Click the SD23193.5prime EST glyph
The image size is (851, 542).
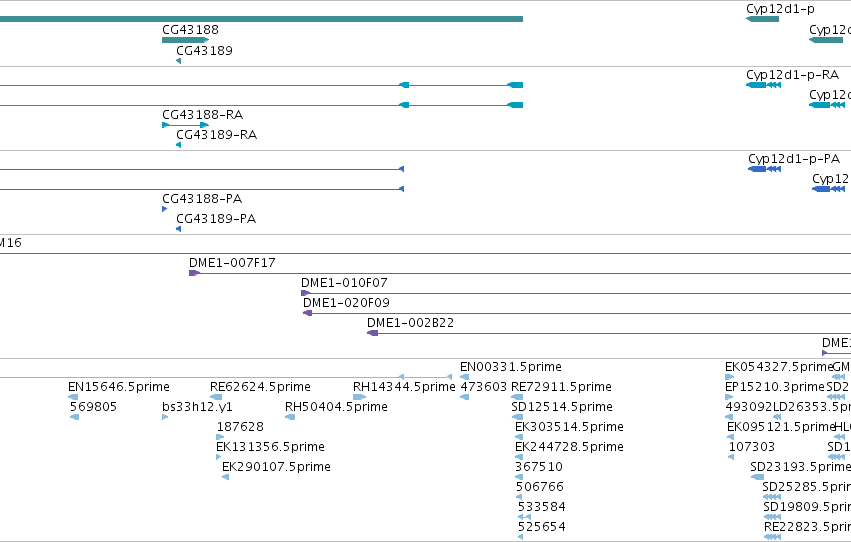(x=757, y=477)
